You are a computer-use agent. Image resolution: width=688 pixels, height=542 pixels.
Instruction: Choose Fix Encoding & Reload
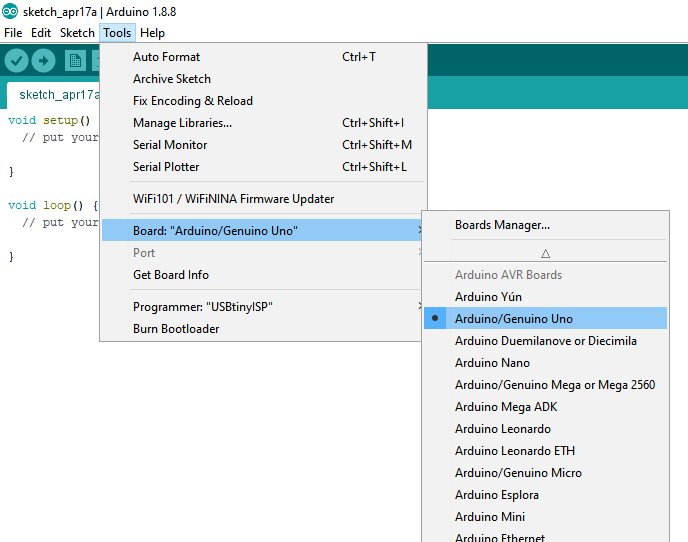pos(263,101)
